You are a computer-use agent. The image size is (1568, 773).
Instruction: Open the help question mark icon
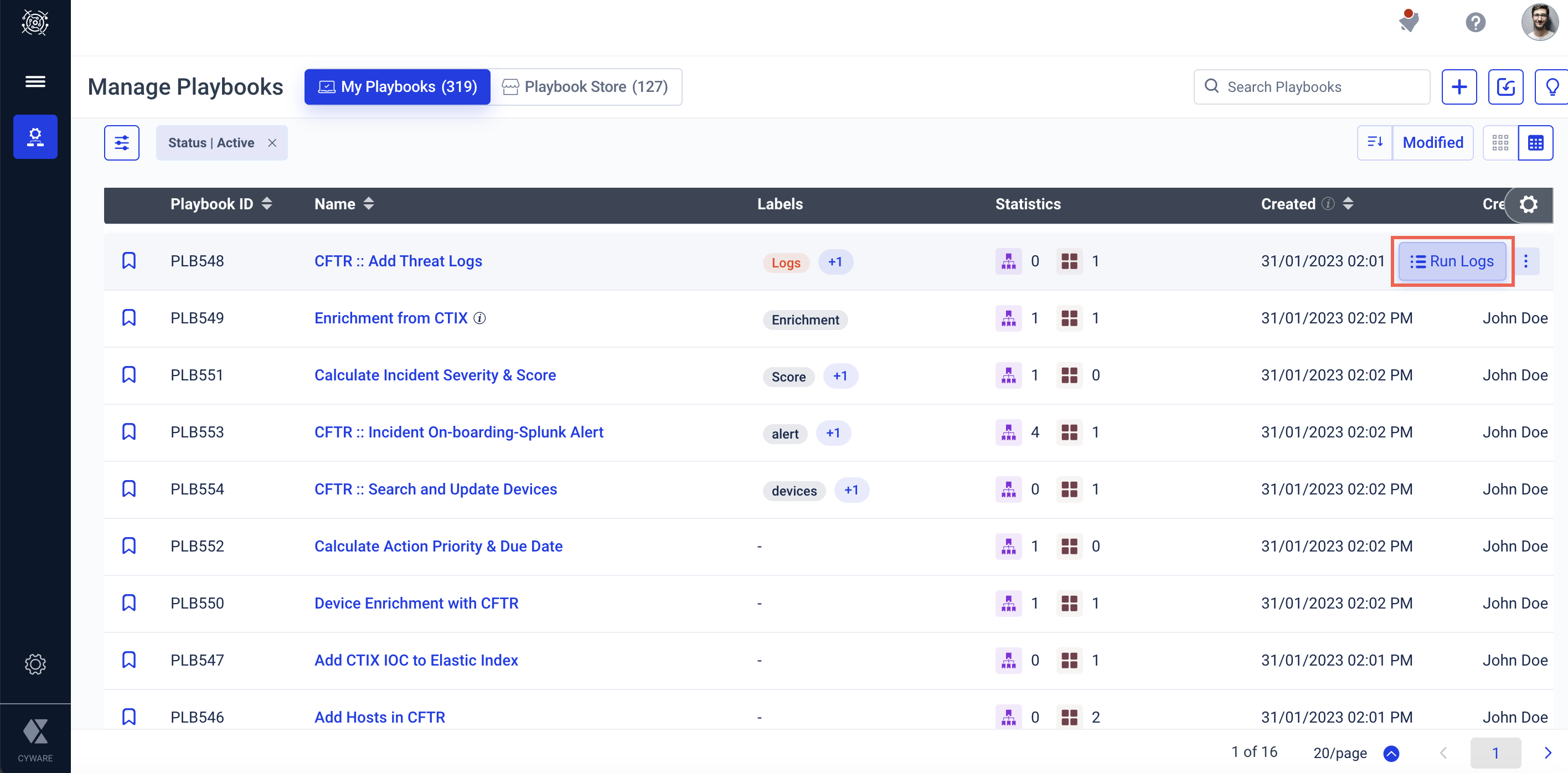click(1475, 23)
